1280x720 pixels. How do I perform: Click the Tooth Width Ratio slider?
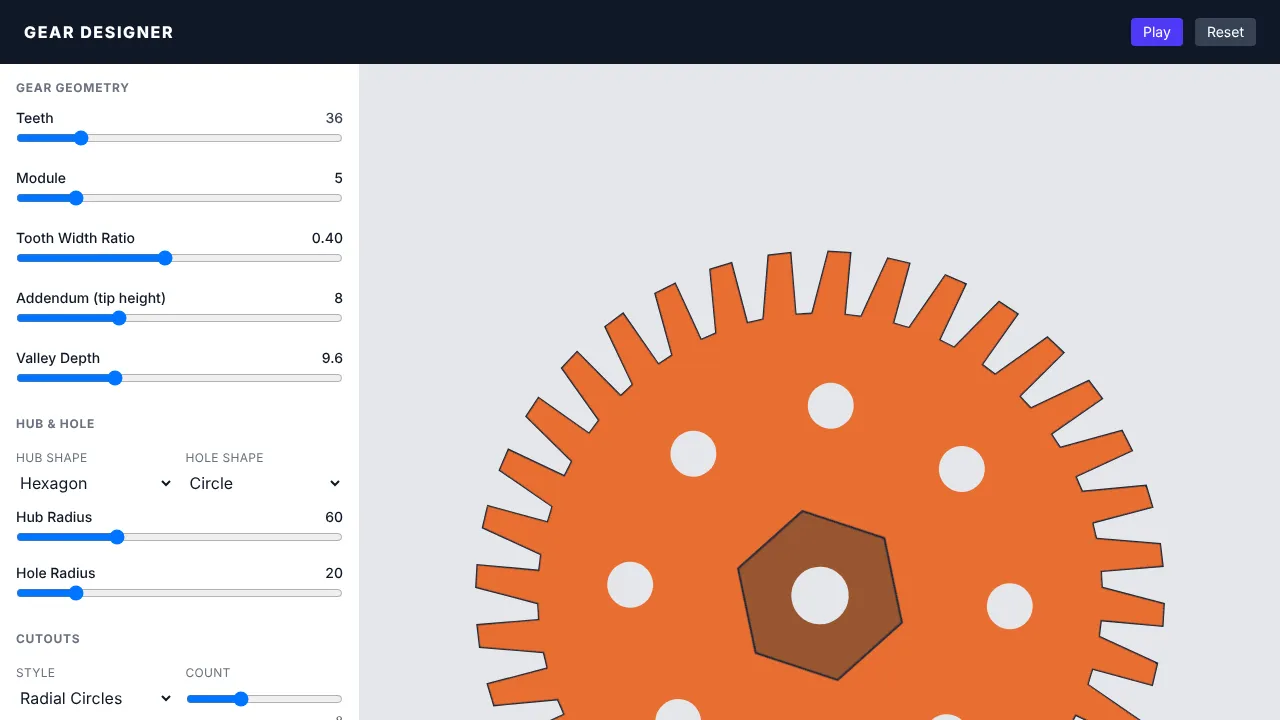179,258
